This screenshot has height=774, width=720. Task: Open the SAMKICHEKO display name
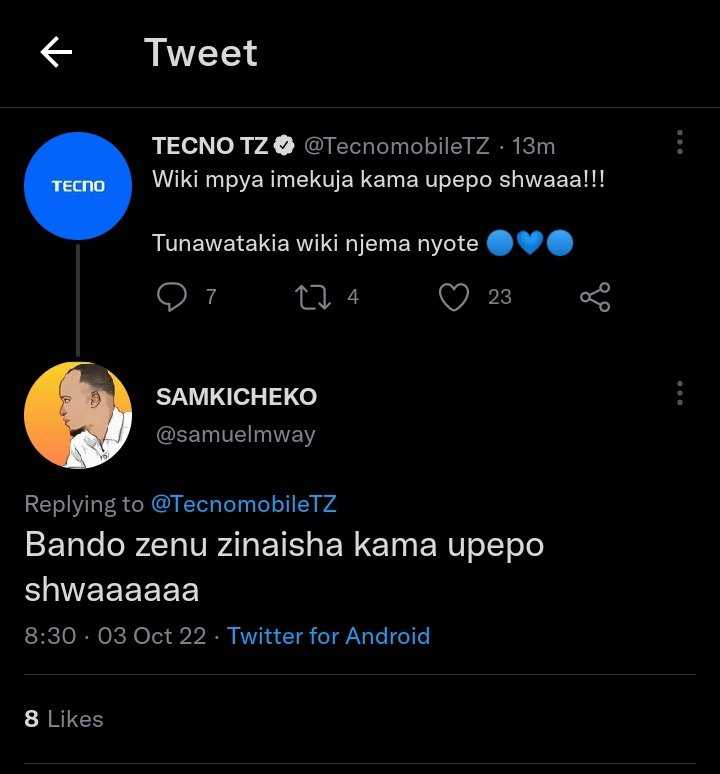236,397
